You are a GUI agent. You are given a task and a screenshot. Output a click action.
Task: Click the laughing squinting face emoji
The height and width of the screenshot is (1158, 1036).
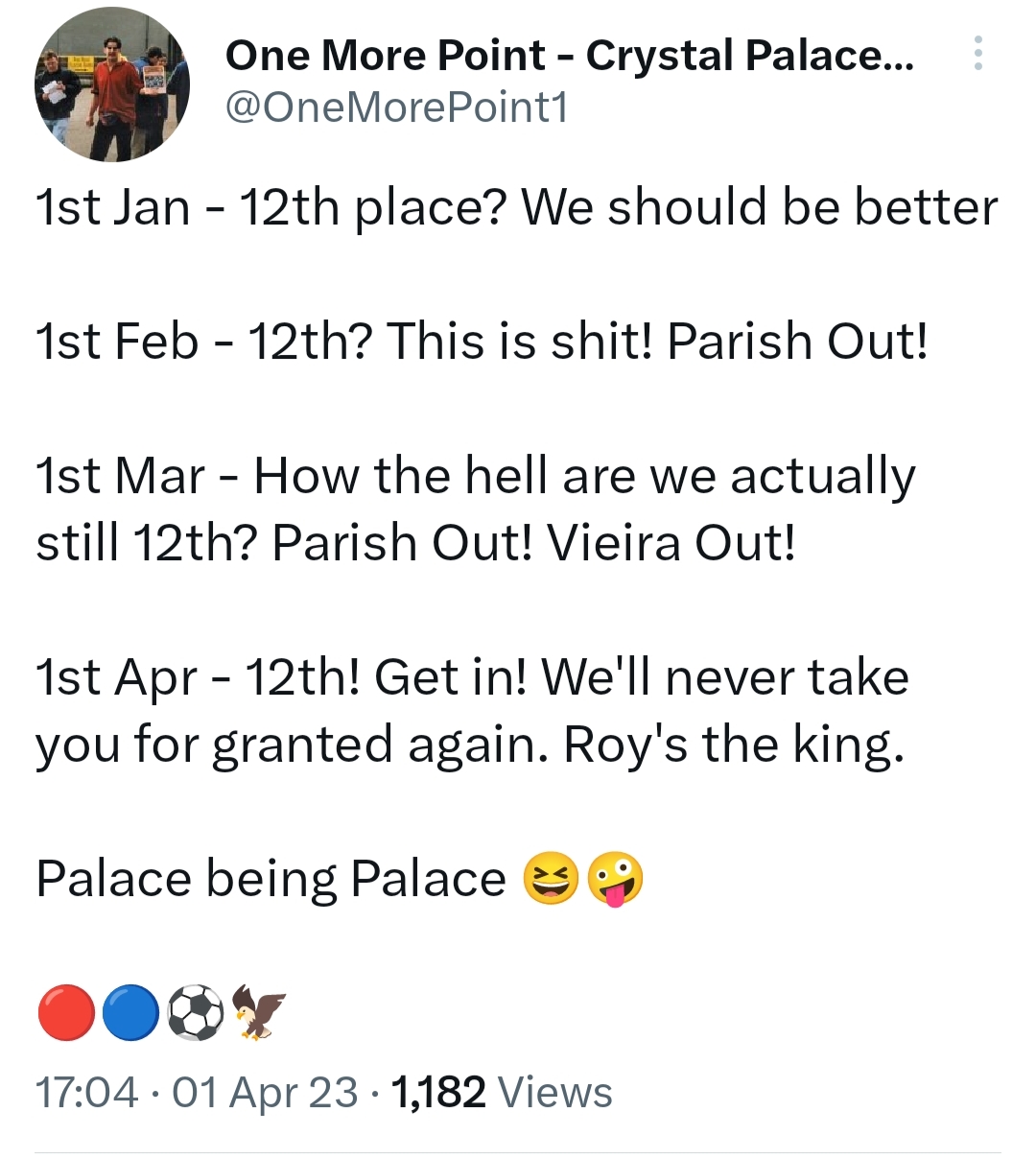click(x=550, y=880)
